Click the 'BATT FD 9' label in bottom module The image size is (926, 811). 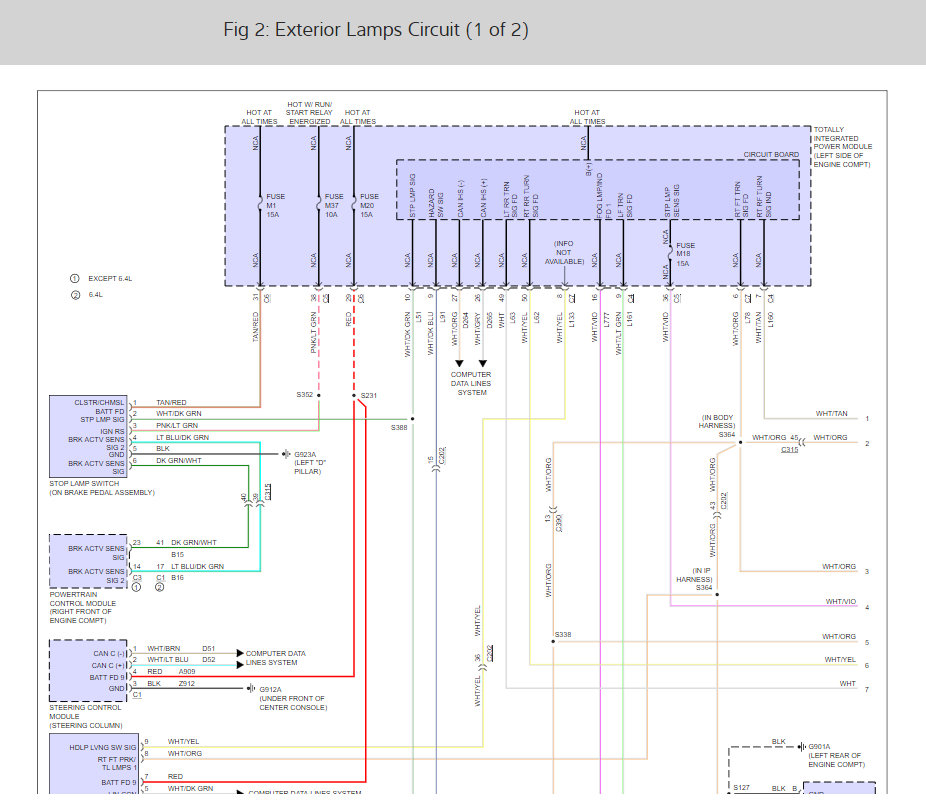tap(118, 782)
